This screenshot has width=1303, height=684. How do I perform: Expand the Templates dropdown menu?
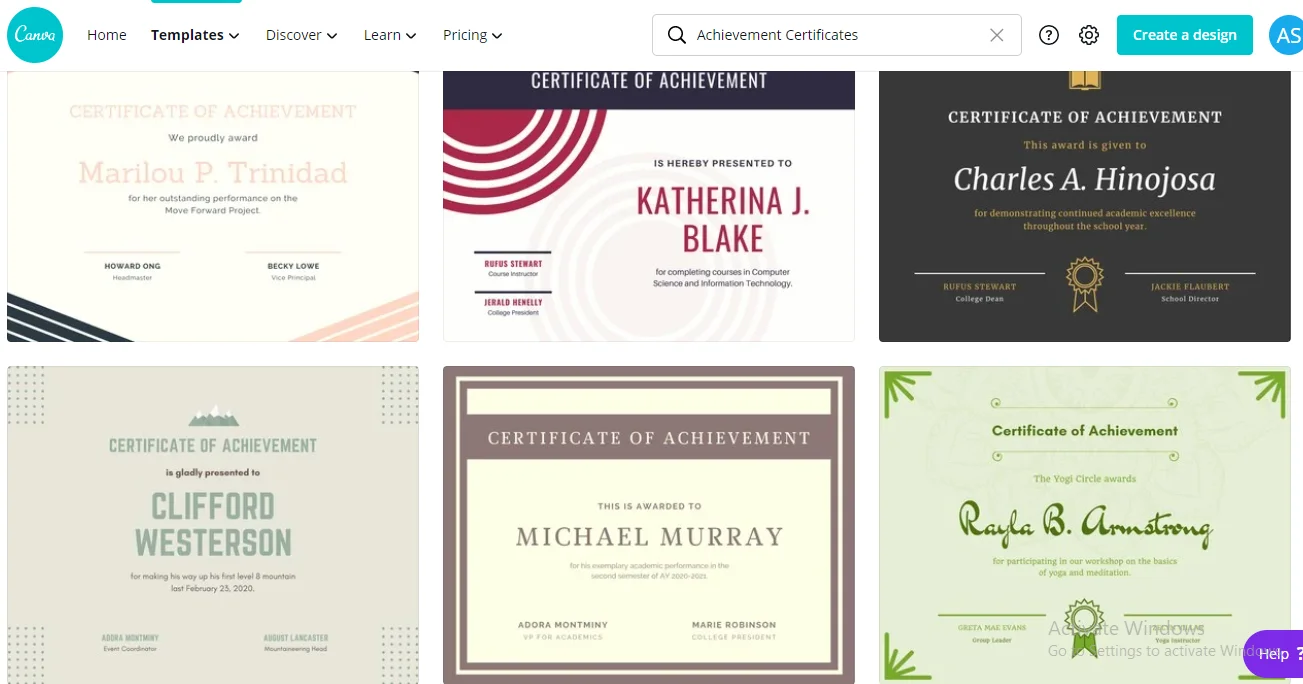point(195,35)
